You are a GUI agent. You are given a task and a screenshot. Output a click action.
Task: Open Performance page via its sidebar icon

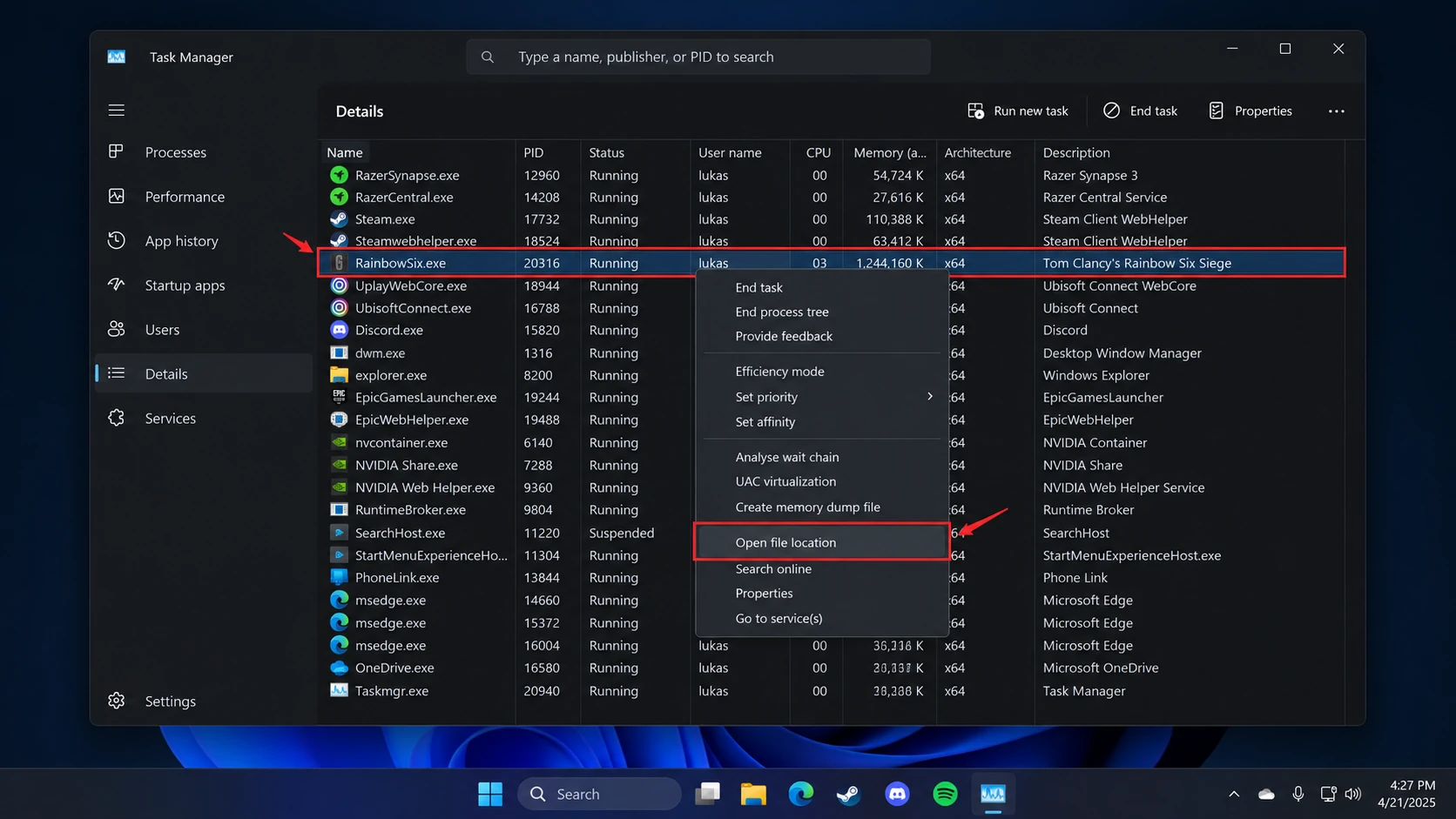click(116, 196)
